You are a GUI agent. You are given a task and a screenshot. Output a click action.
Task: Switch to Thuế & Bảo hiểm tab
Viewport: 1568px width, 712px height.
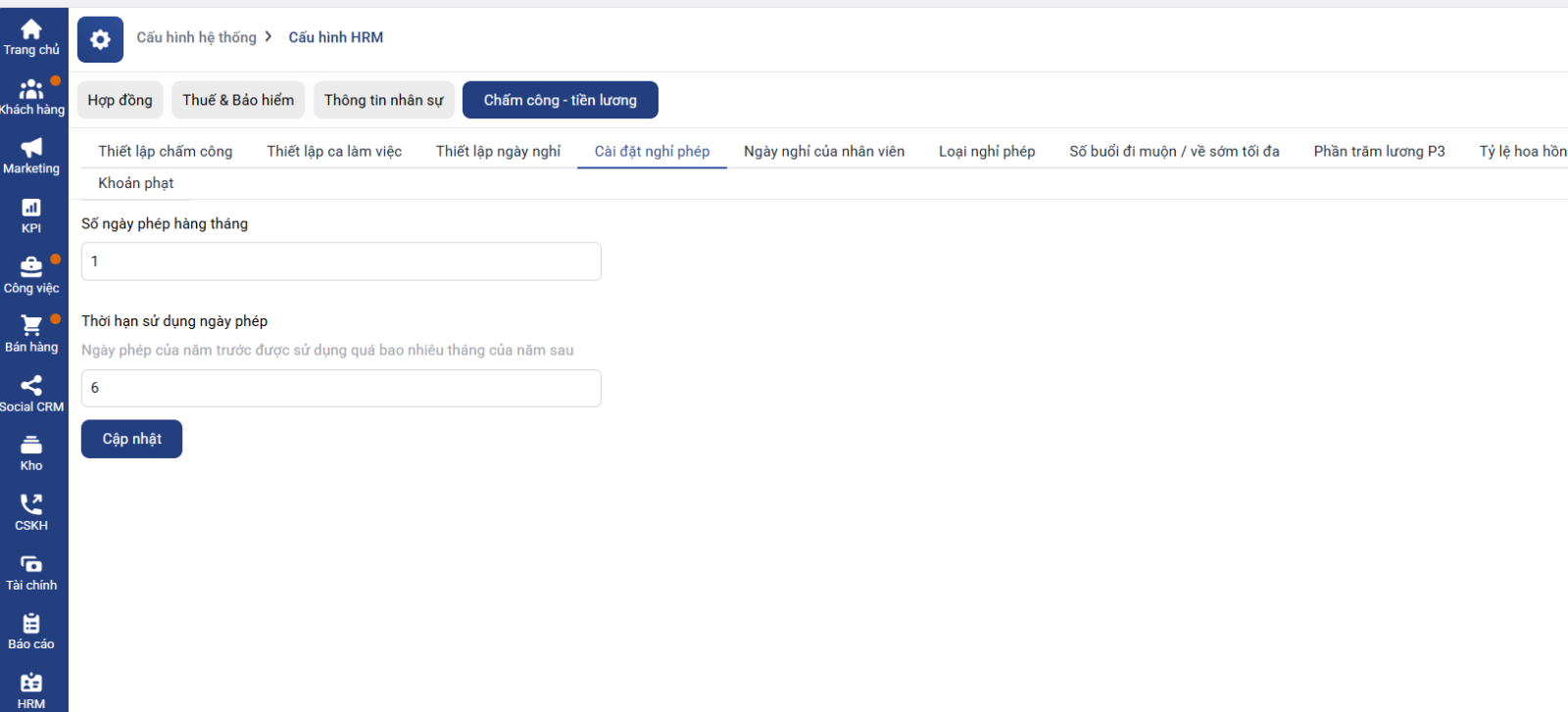pyautogui.click(x=238, y=100)
